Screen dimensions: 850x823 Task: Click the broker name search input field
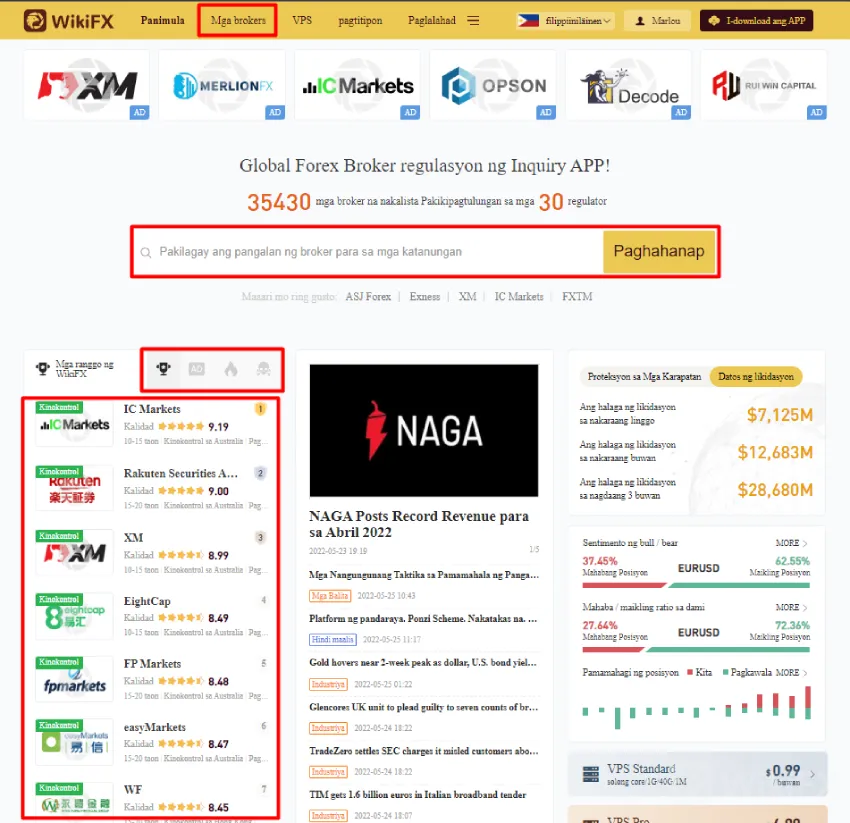click(x=369, y=252)
